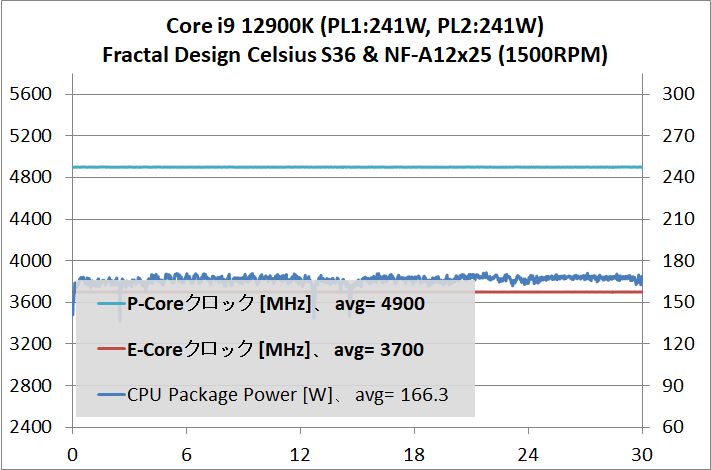Click left axis label 3600
The width and height of the screenshot is (711, 470).
(x=31, y=302)
